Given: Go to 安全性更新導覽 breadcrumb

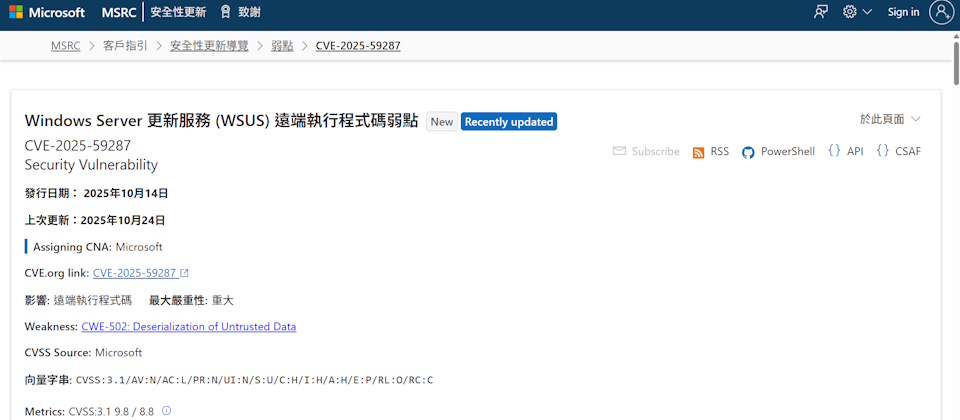Looking at the screenshot, I should pyautogui.click(x=209, y=46).
